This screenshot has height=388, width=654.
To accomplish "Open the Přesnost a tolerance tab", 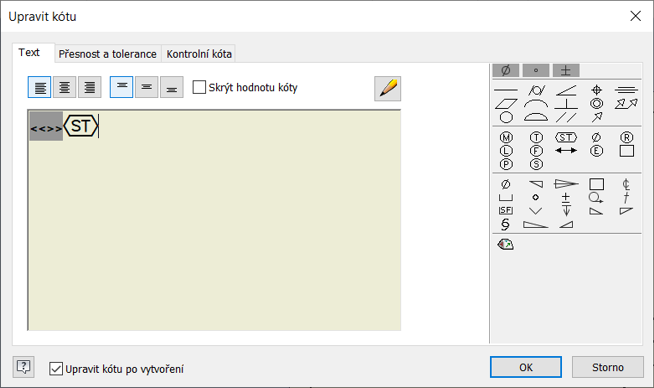I will pos(107,54).
